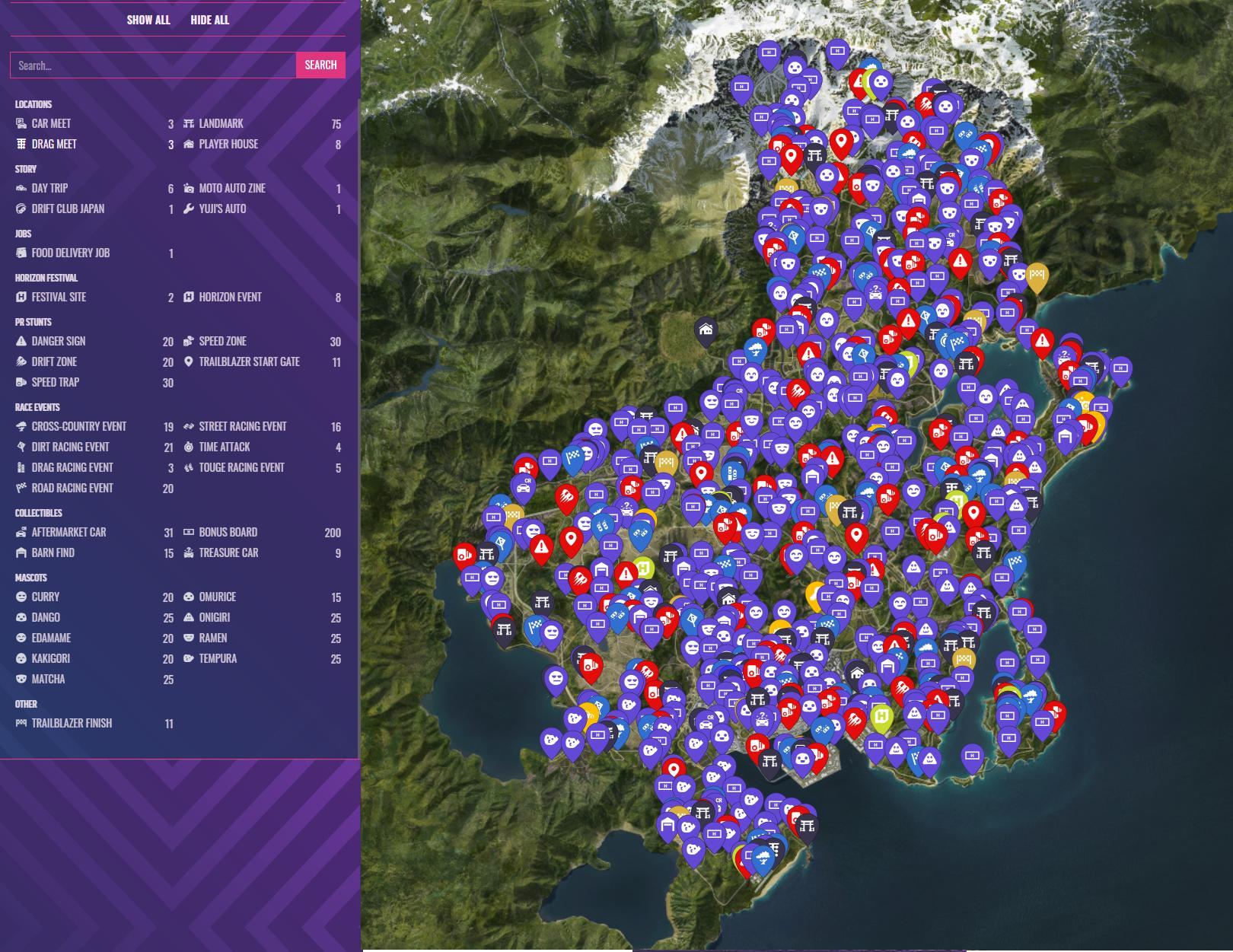The width and height of the screenshot is (1233, 952).
Task: Toggle Aftermarket Car markers visibility
Action: pos(94,532)
